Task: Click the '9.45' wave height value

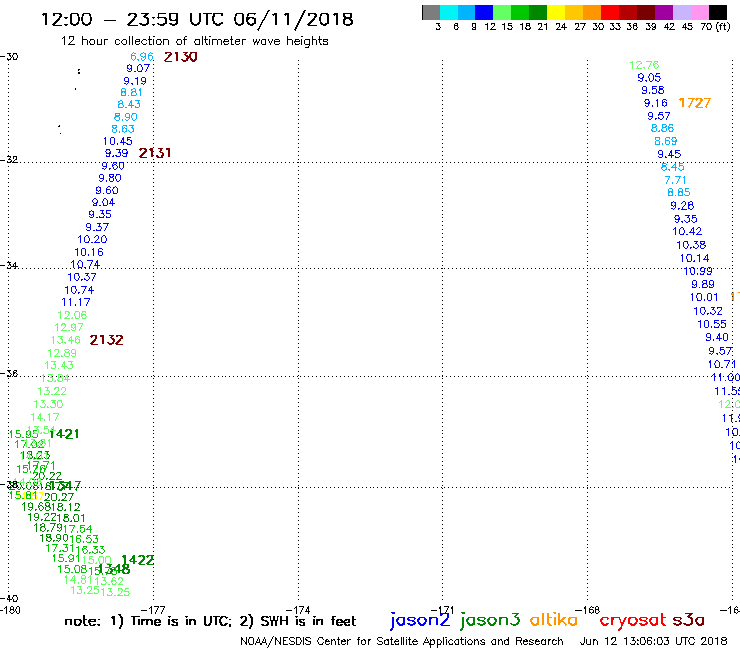Action: pos(669,154)
